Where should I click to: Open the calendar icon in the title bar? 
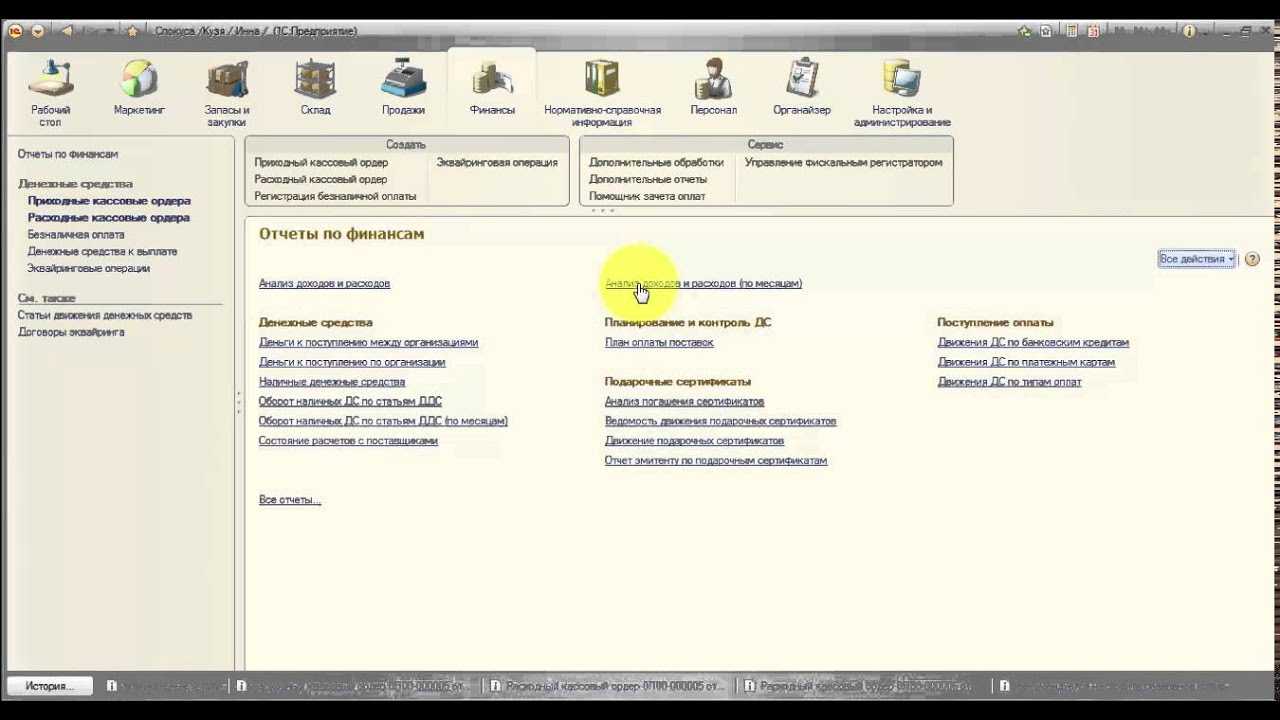pyautogui.click(x=1093, y=31)
